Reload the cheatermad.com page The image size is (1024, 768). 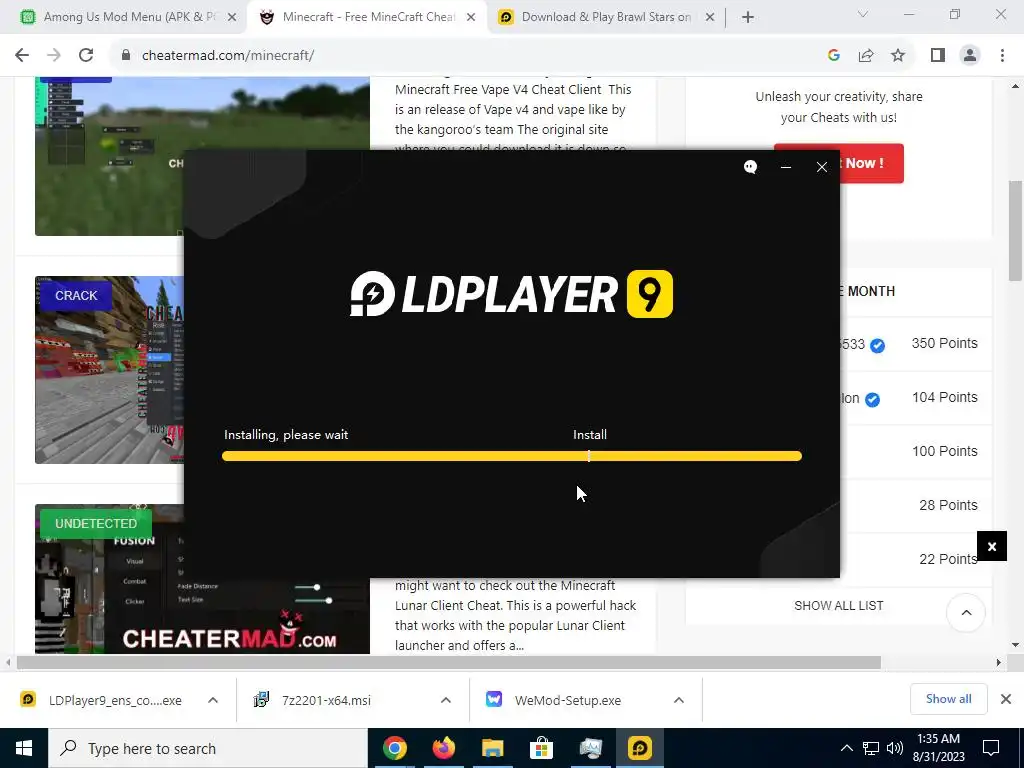pos(86,56)
